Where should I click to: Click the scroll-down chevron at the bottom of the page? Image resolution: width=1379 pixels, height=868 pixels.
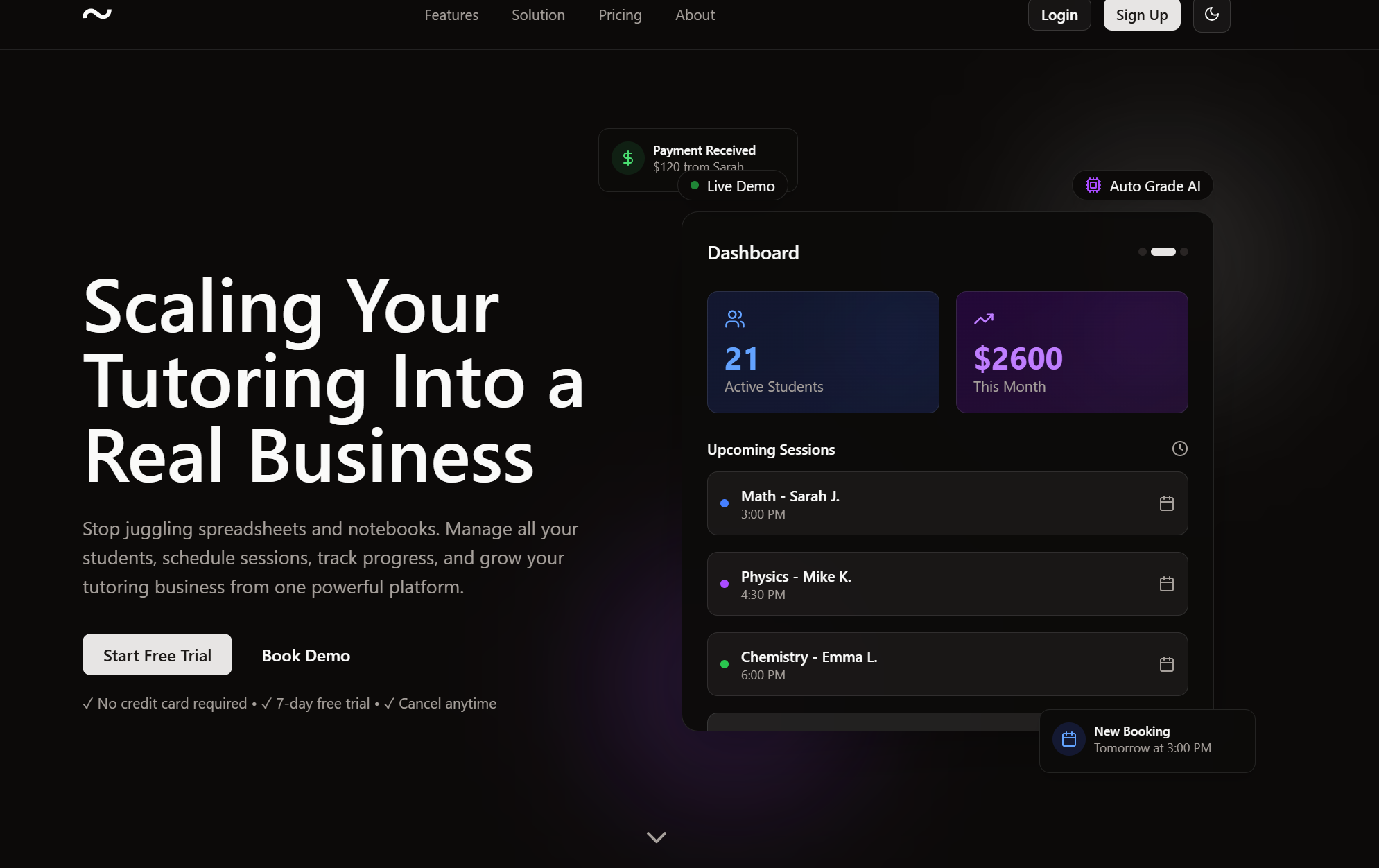pyautogui.click(x=656, y=837)
